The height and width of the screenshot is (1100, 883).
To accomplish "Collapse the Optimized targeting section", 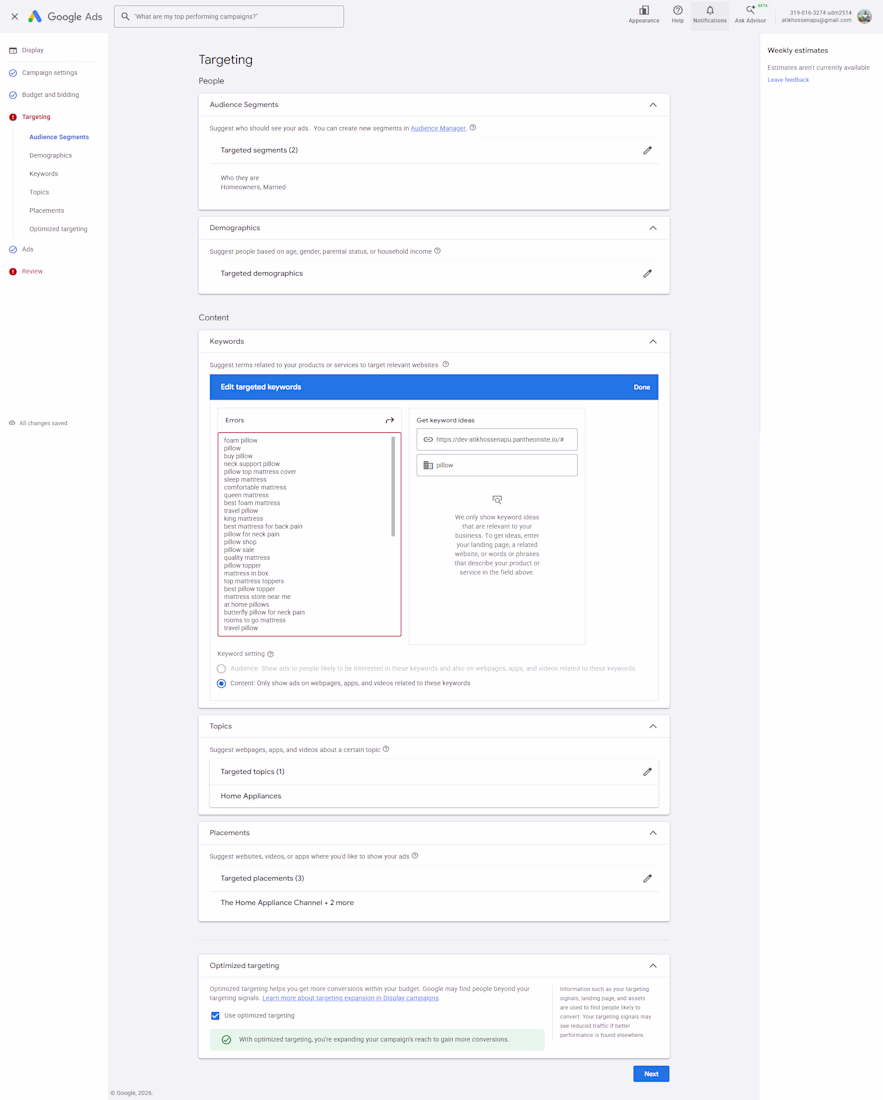I will pos(653,966).
